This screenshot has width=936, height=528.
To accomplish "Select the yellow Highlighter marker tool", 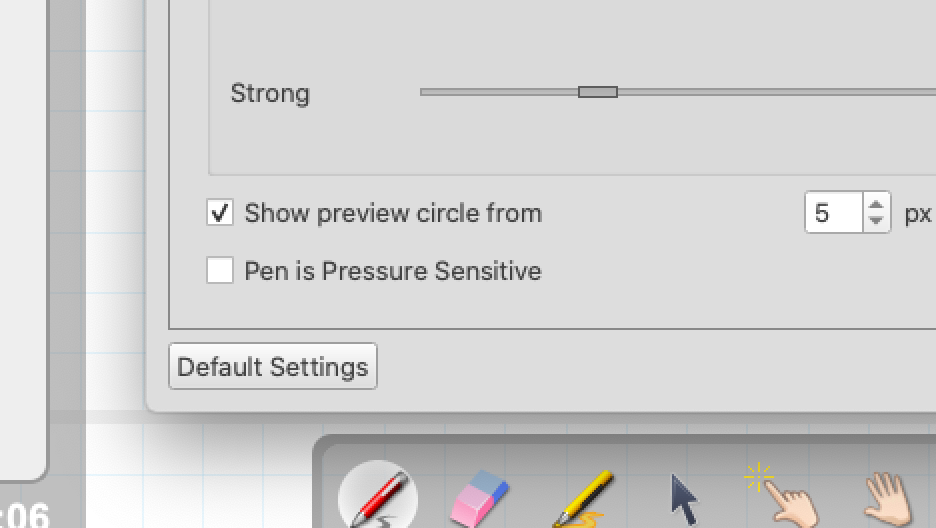I will click(583, 499).
